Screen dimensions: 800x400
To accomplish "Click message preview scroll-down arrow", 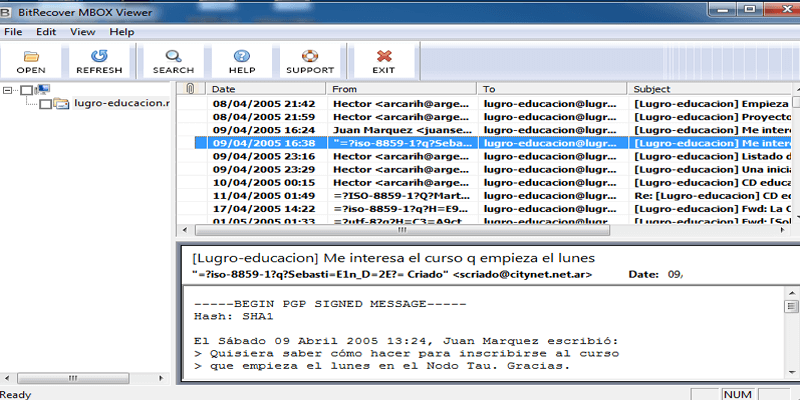I will click(x=791, y=372).
